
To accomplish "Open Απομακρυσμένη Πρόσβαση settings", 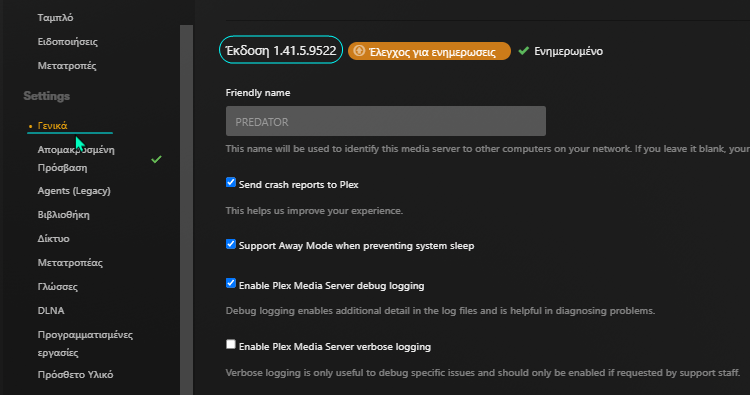I will (x=76, y=159).
